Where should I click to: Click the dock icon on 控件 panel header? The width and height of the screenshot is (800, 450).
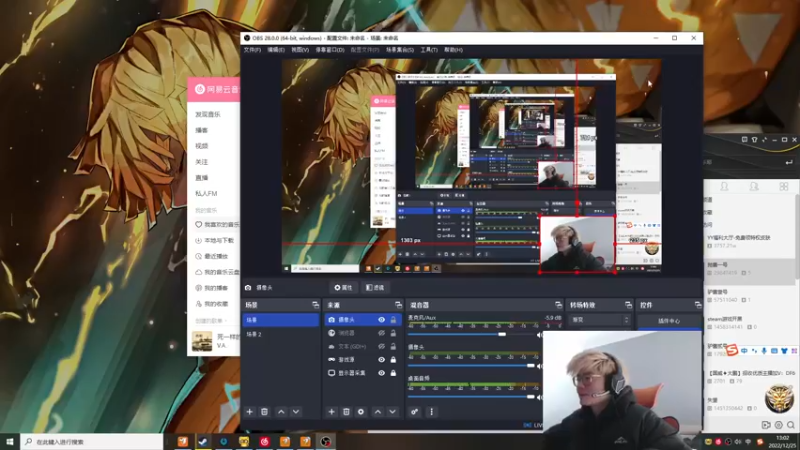[698, 305]
